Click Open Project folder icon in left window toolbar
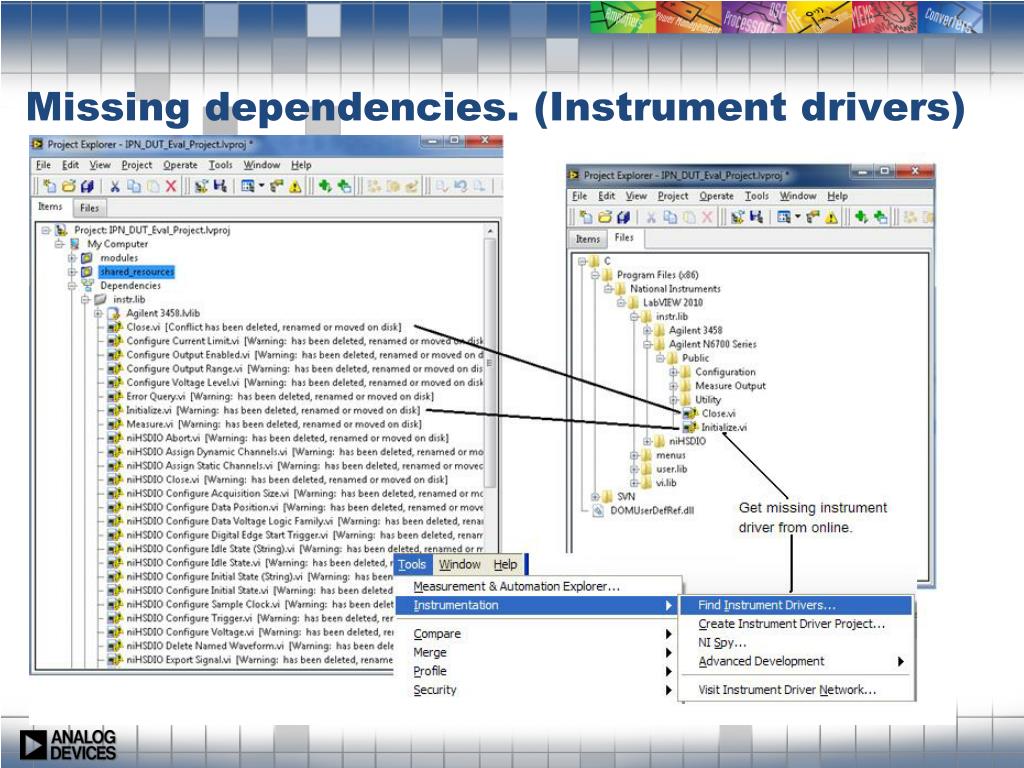 pos(69,187)
